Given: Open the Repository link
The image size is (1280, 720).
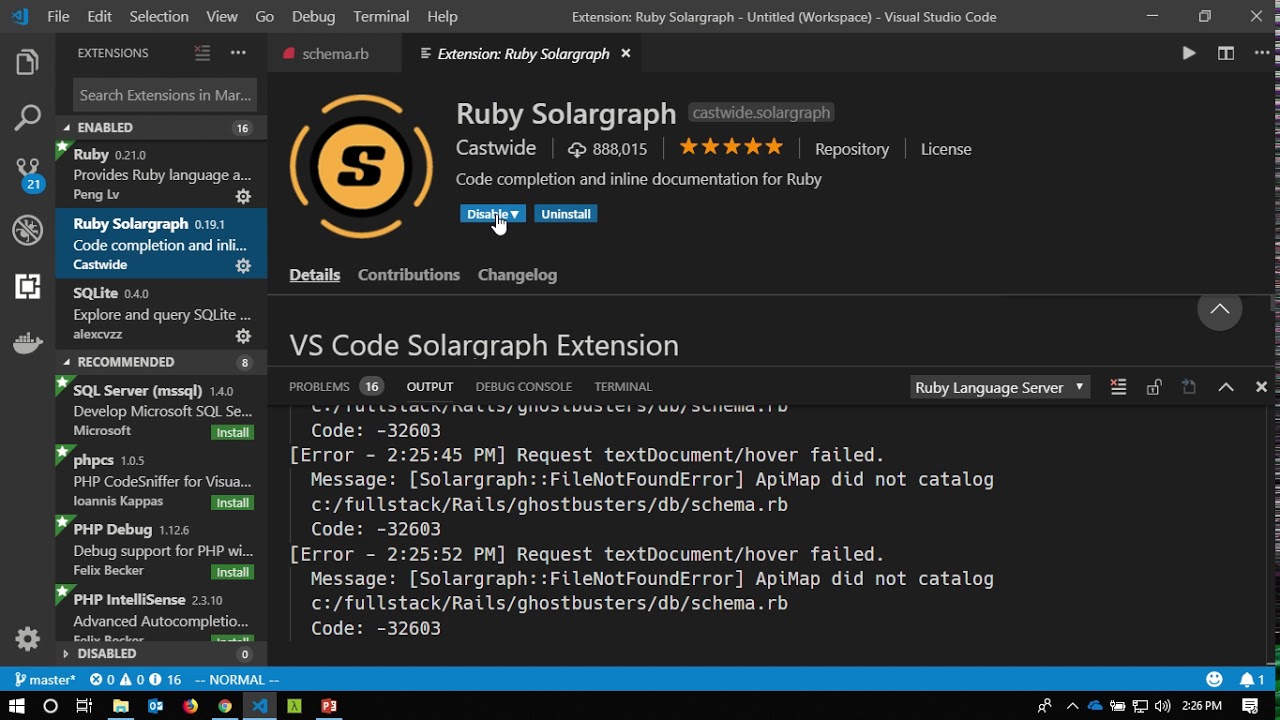Looking at the screenshot, I should pyautogui.click(x=851, y=149).
